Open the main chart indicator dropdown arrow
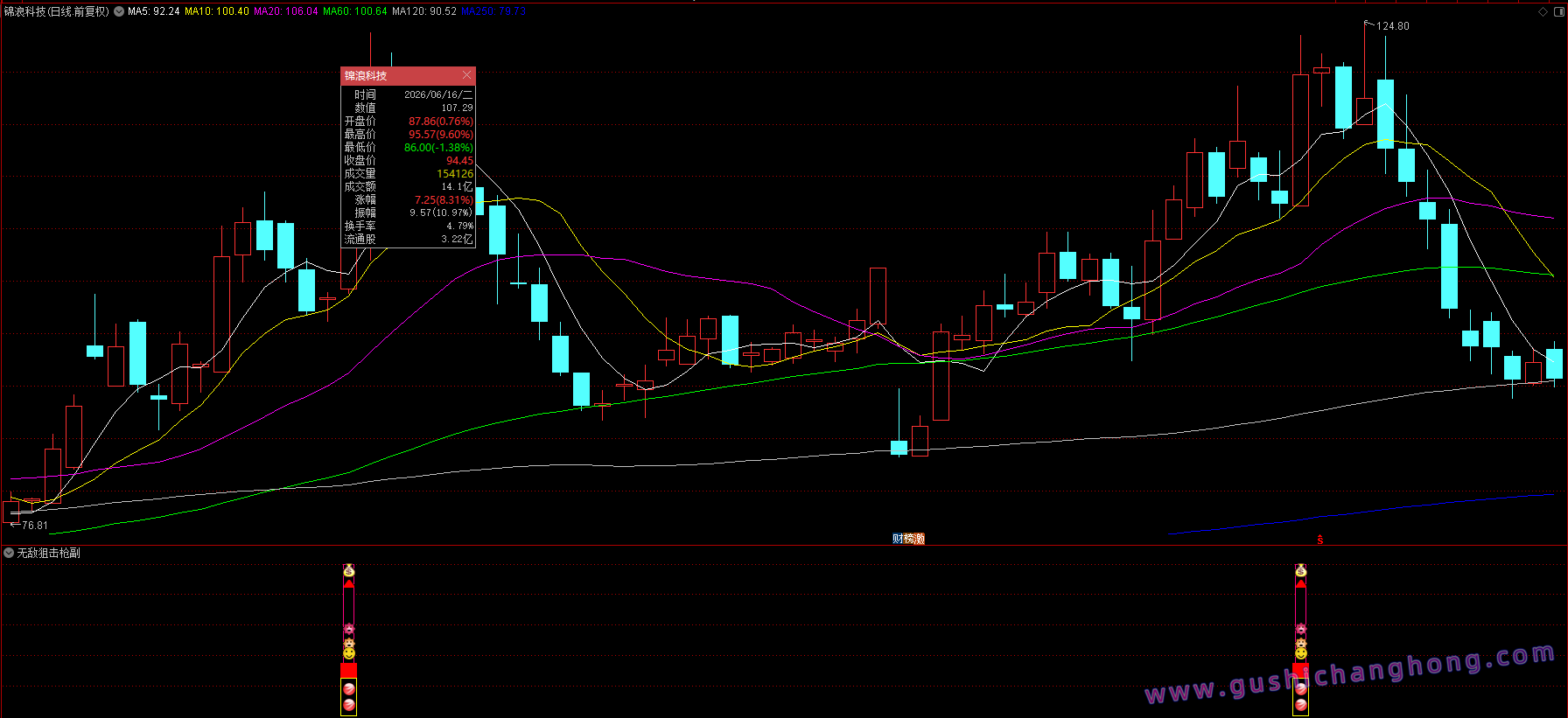 tap(119, 11)
